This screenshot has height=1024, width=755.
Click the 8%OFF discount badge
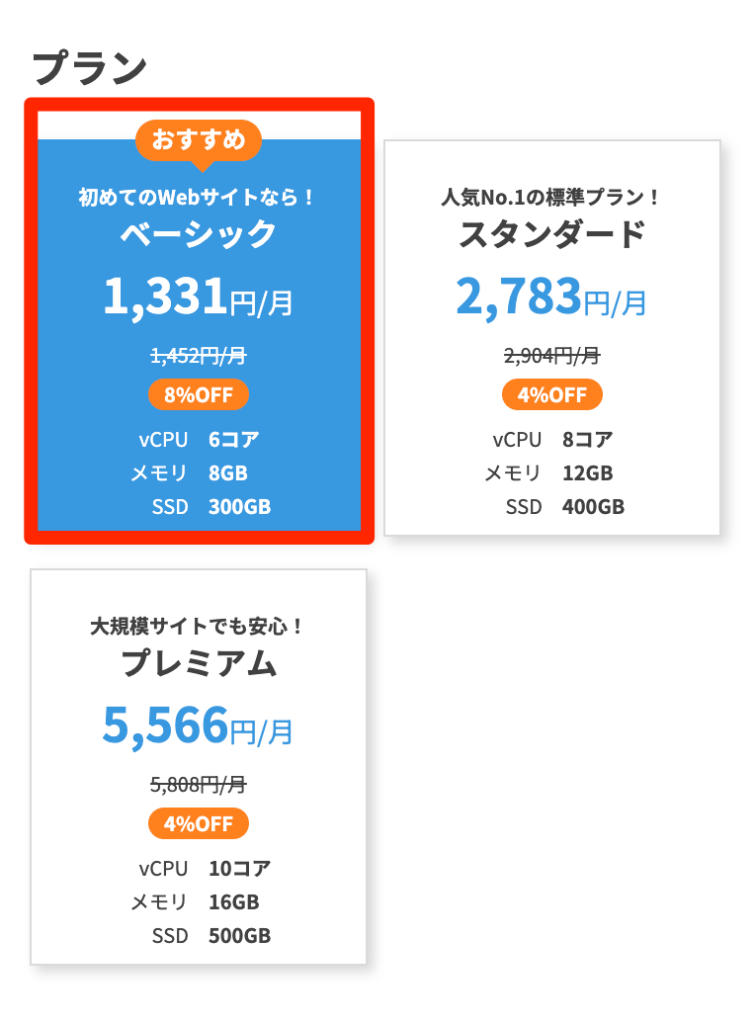198,395
